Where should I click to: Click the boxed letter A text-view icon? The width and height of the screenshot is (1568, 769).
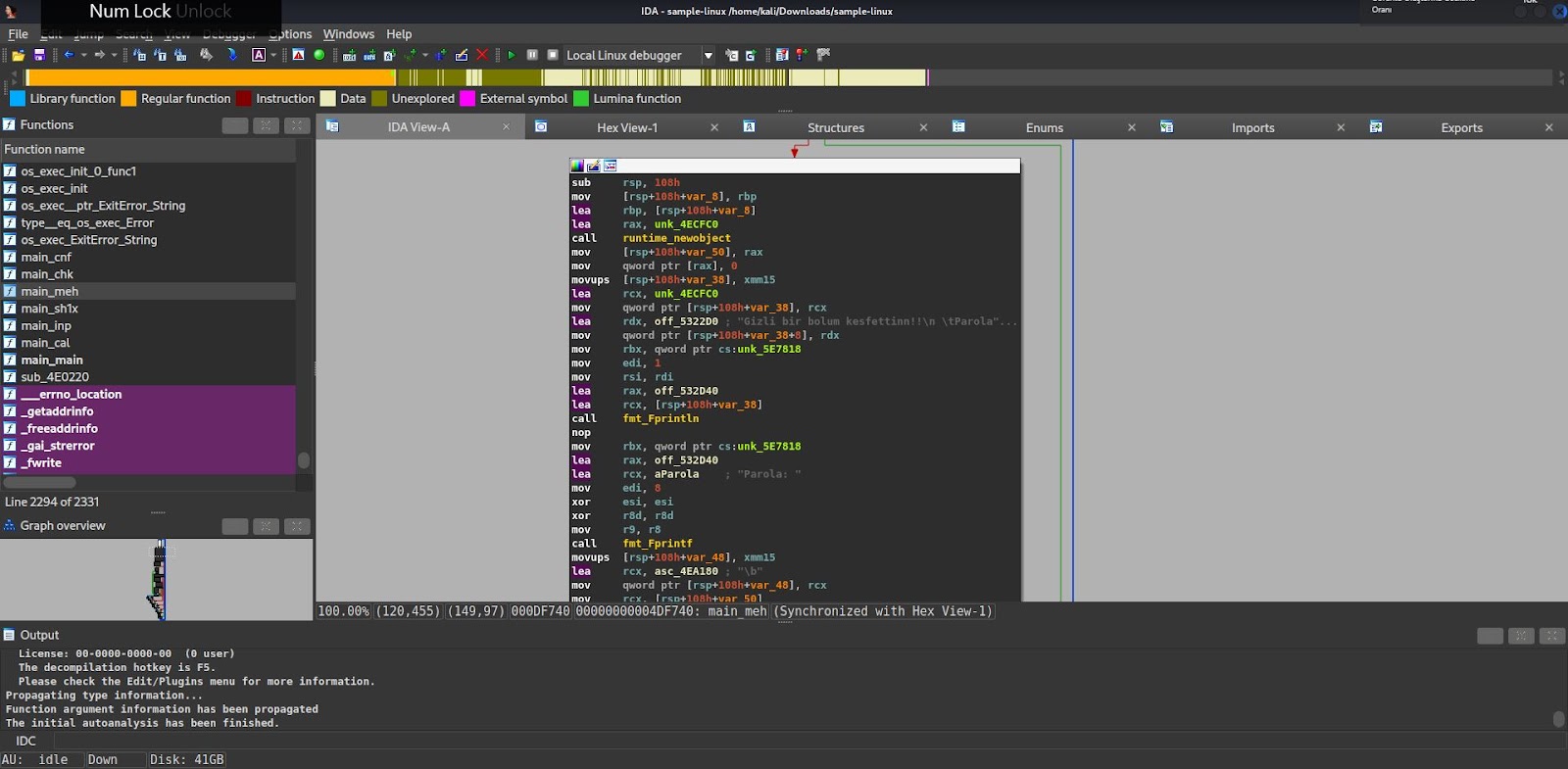(x=259, y=55)
